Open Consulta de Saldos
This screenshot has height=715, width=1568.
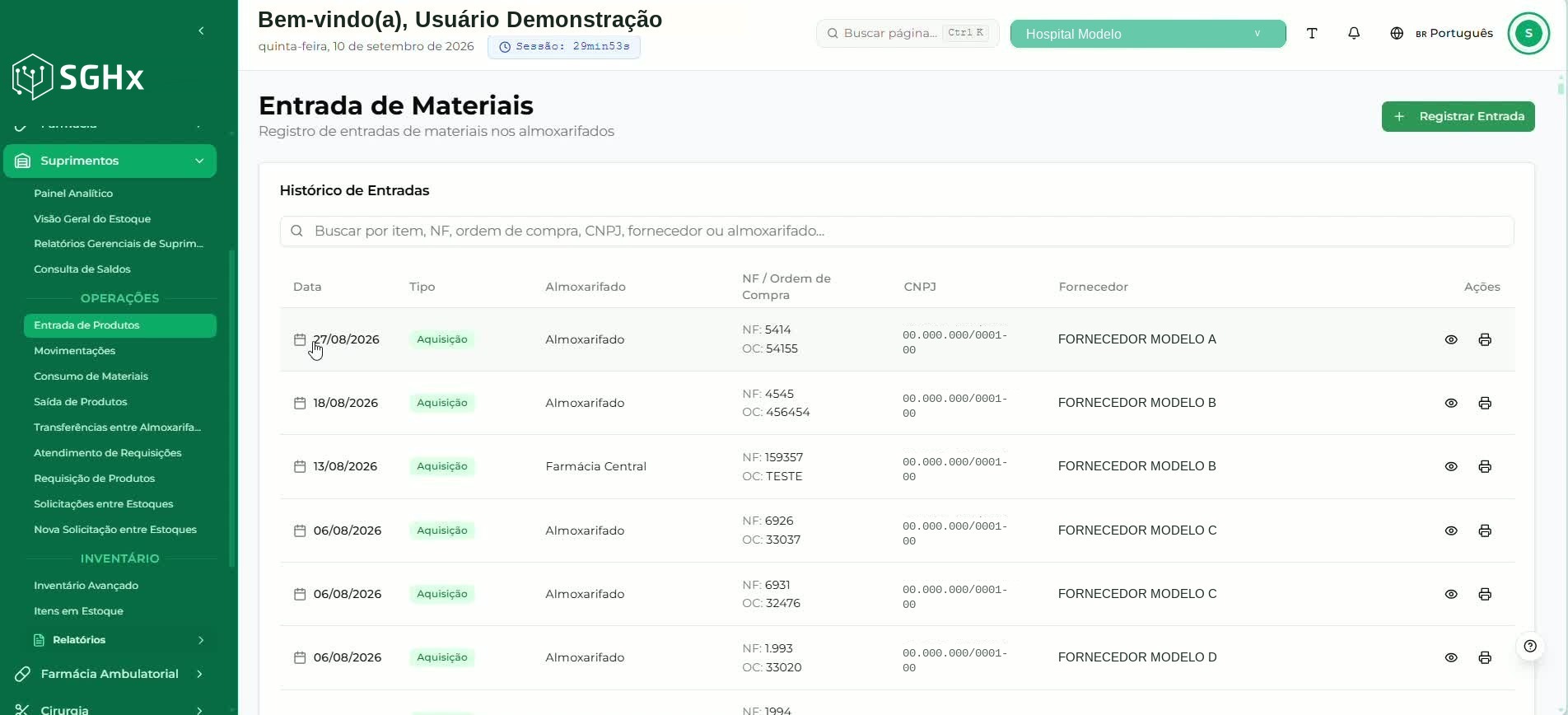pos(82,269)
